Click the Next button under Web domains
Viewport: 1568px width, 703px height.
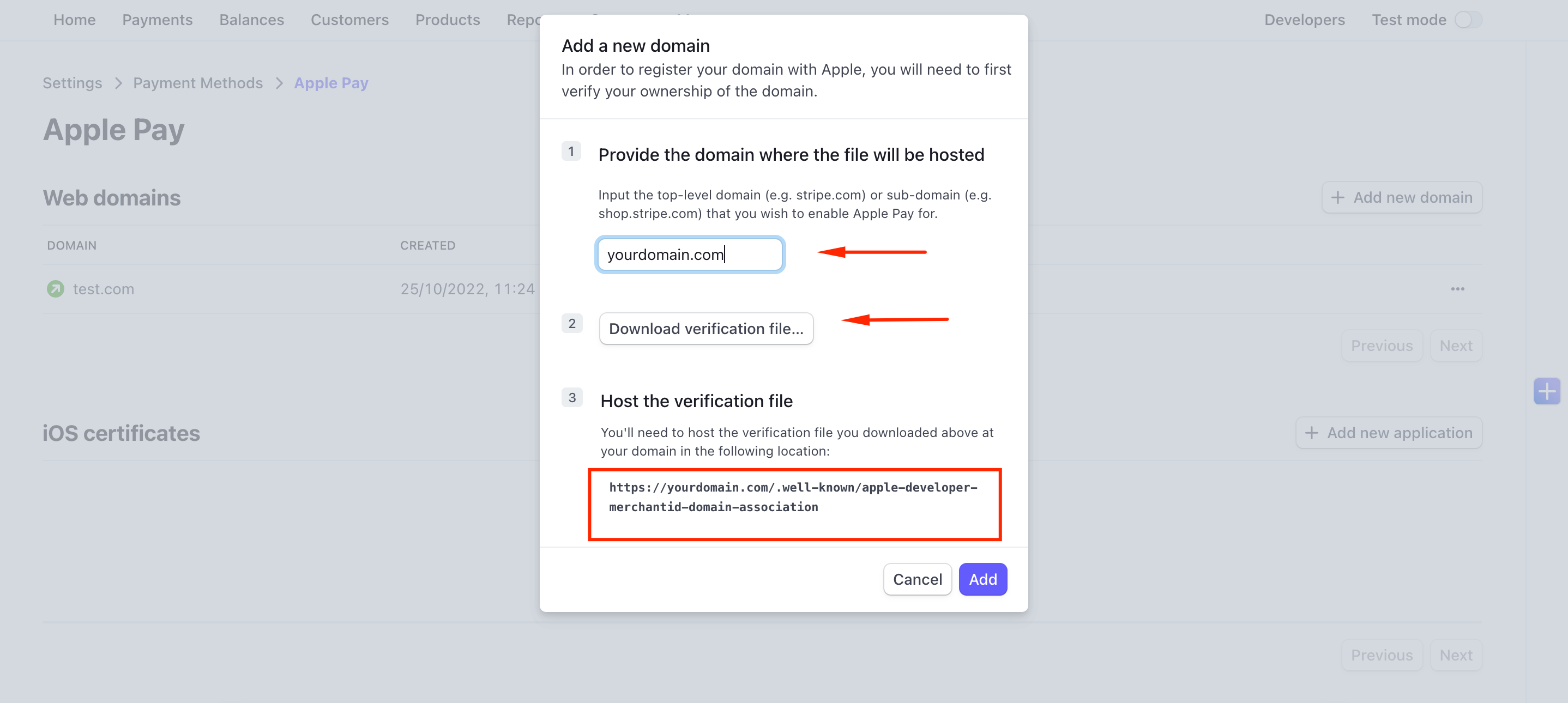point(1455,346)
